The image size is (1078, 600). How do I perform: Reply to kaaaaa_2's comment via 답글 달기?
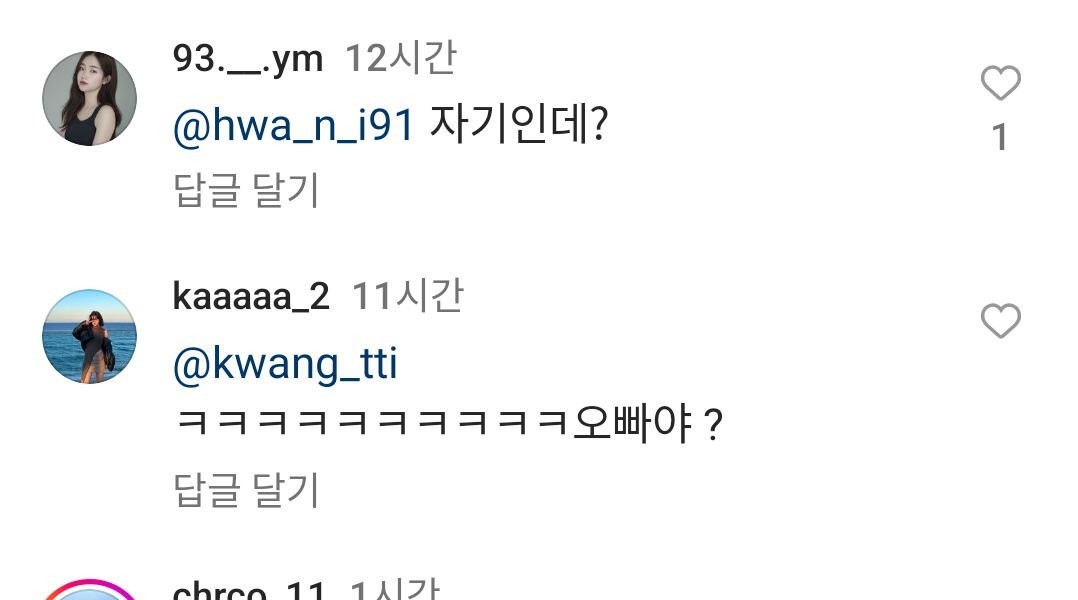tap(246, 489)
